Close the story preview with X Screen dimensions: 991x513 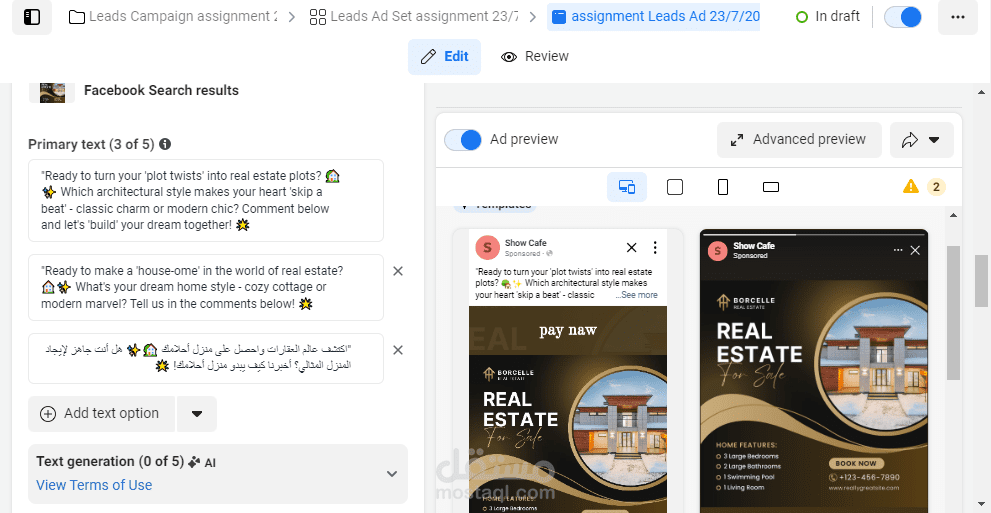click(915, 251)
